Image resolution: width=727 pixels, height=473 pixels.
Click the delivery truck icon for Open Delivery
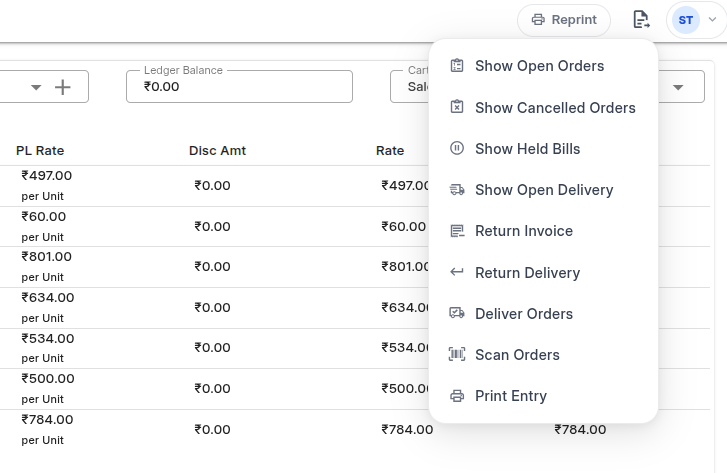point(457,189)
